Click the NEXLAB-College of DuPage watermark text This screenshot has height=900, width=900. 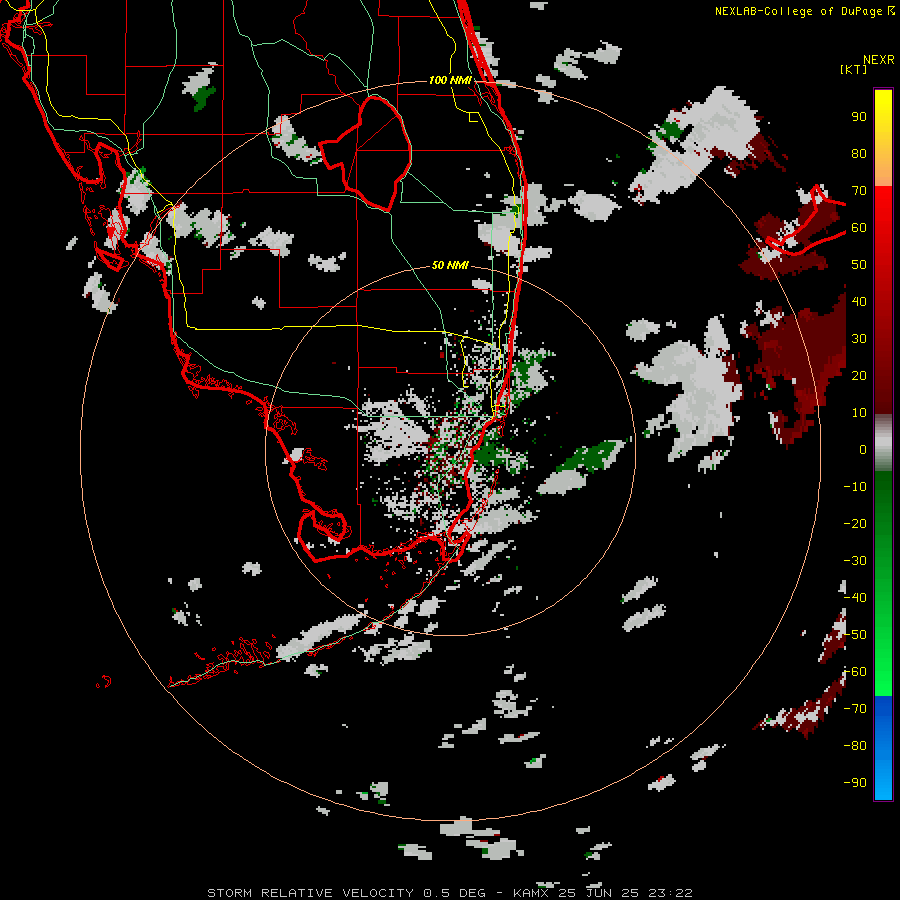(798, 11)
